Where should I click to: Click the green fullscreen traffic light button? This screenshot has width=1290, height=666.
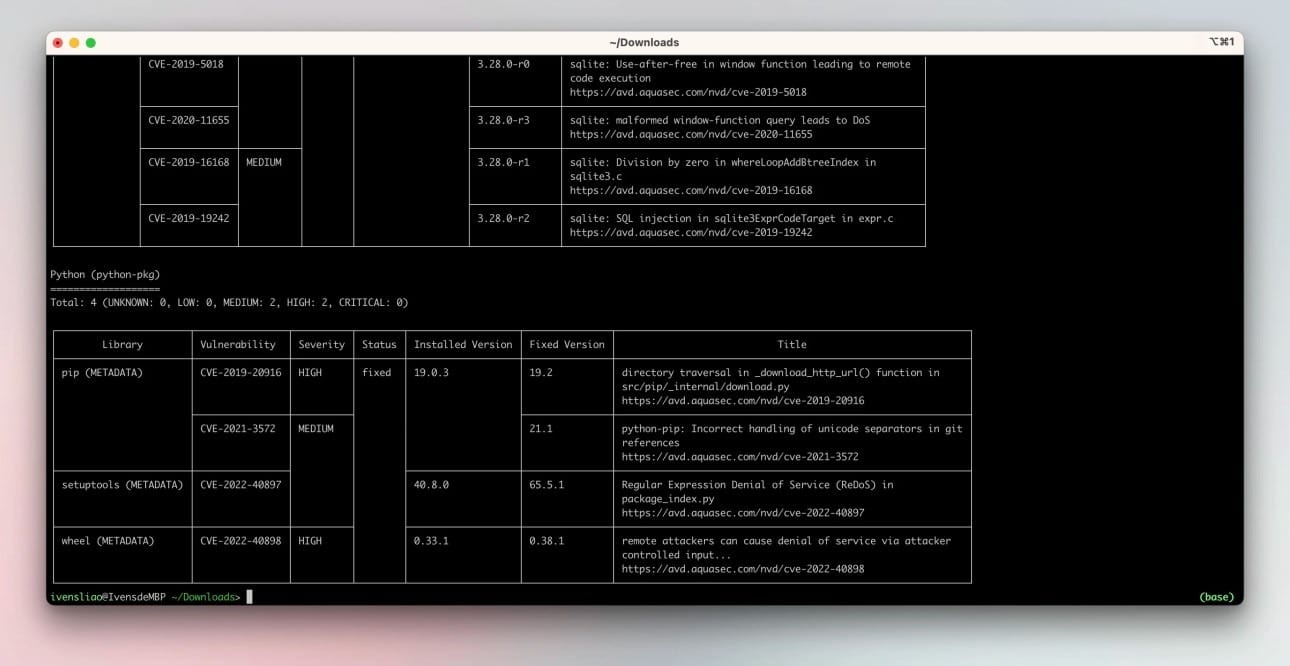91,42
